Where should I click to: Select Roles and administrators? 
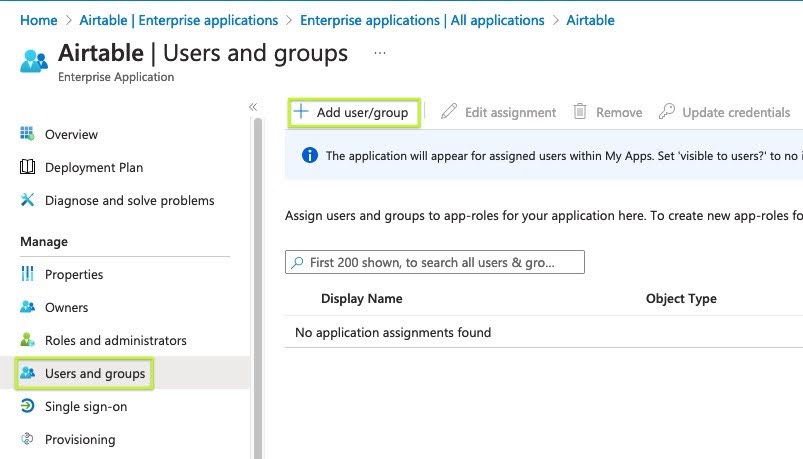(116, 341)
